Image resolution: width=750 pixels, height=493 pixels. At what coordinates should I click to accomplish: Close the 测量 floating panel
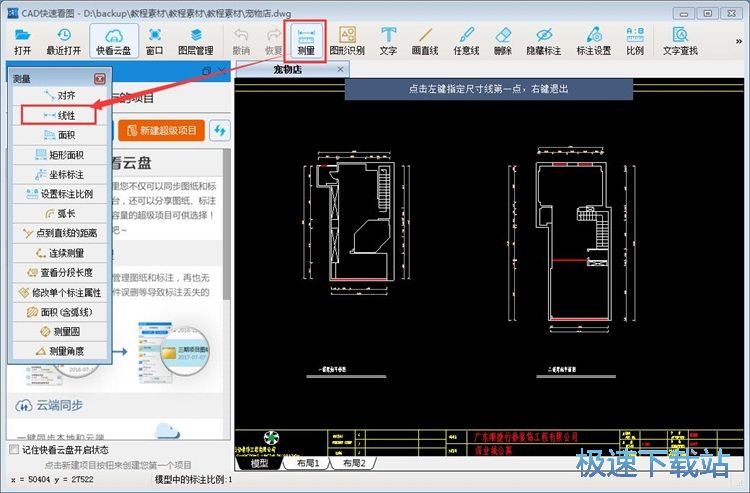pyautogui.click(x=99, y=78)
